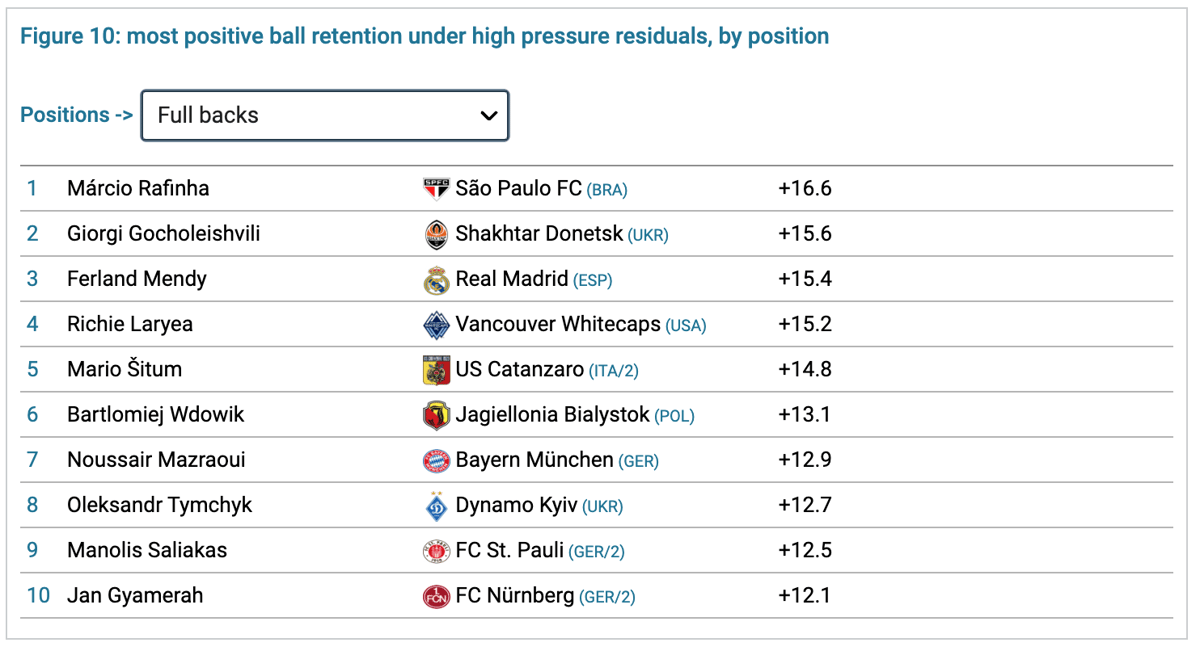This screenshot has height=651, width=1200.
Task: Click the FC St. Pauli crest
Action: (436, 551)
